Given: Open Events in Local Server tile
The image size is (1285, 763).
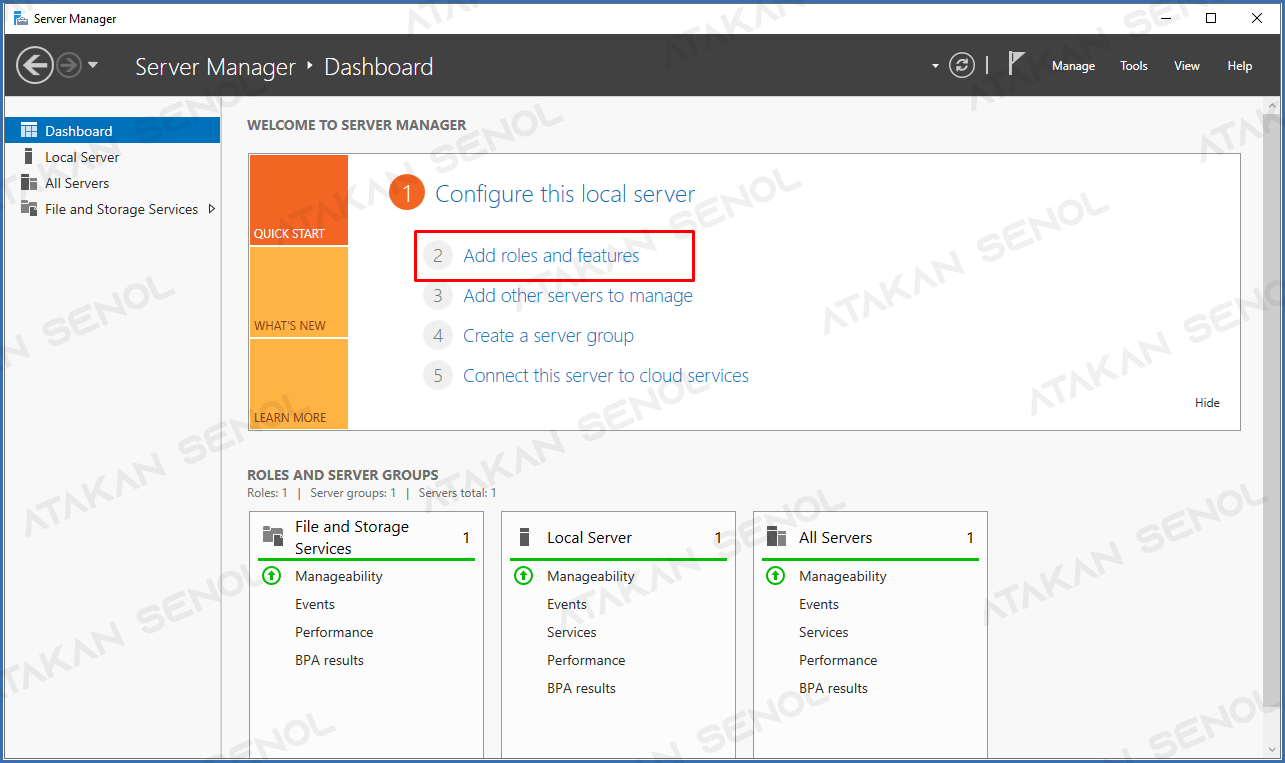Looking at the screenshot, I should [567, 604].
